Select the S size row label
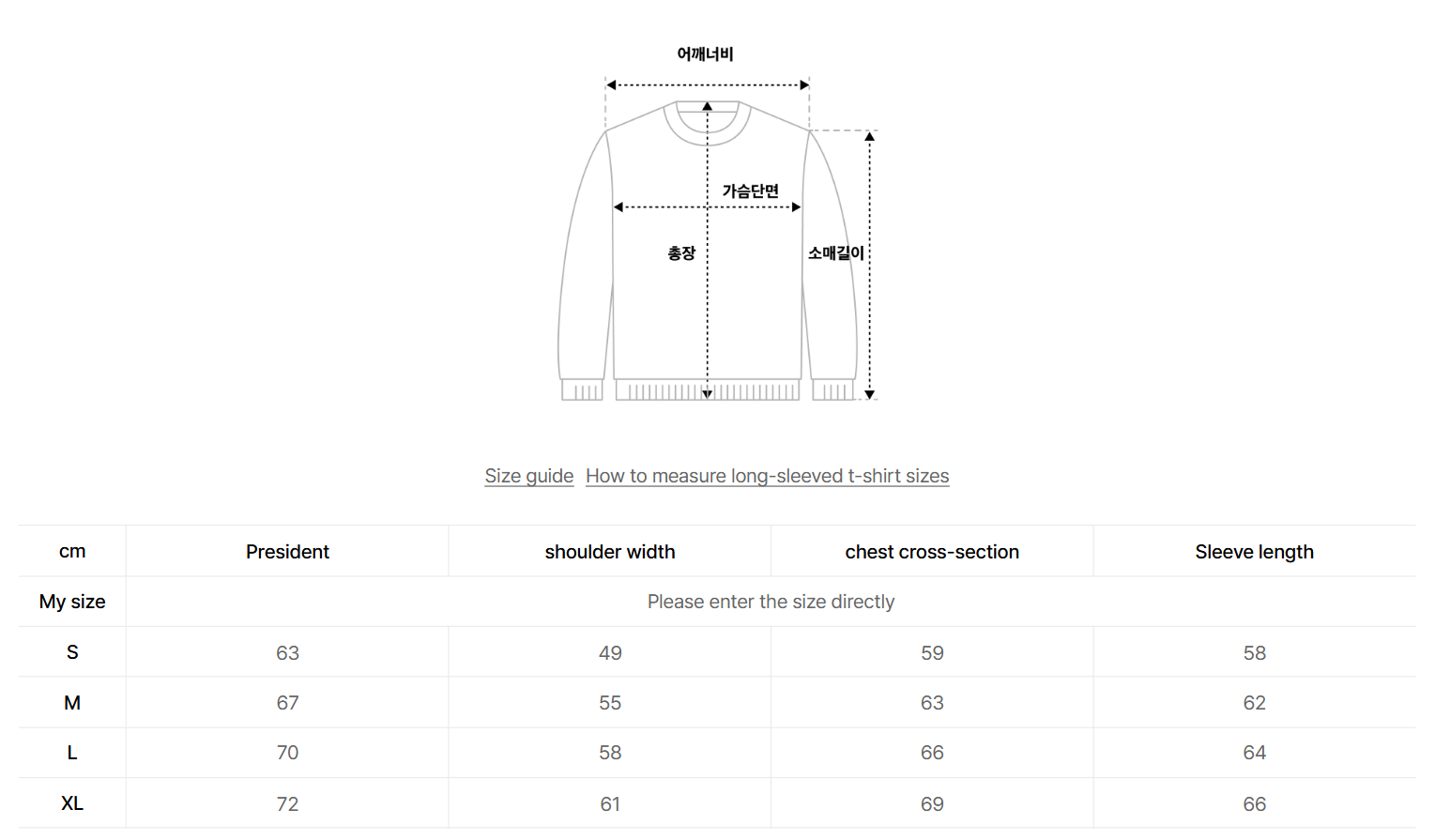Image resolution: width=1435 pixels, height=840 pixels. [x=72, y=652]
